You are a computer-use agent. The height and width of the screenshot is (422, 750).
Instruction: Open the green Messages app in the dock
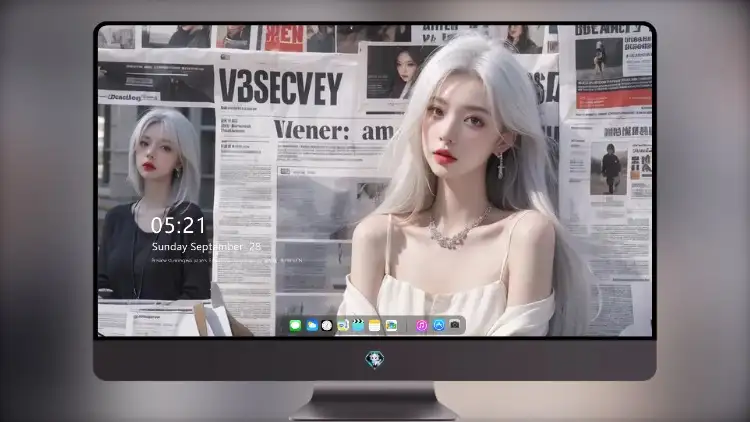pos(295,326)
